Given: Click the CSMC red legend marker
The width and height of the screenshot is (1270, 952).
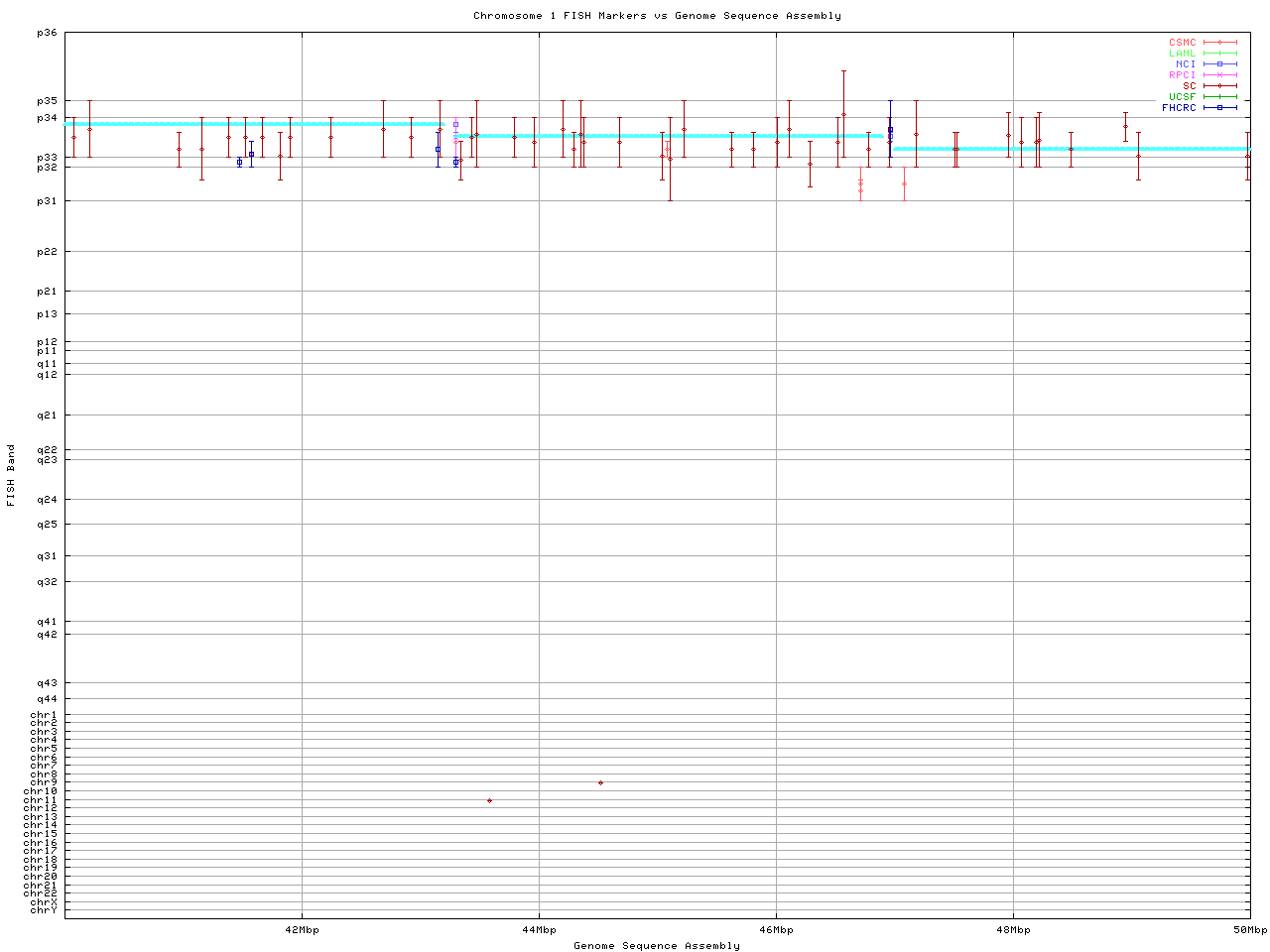Looking at the screenshot, I should tap(1219, 43).
